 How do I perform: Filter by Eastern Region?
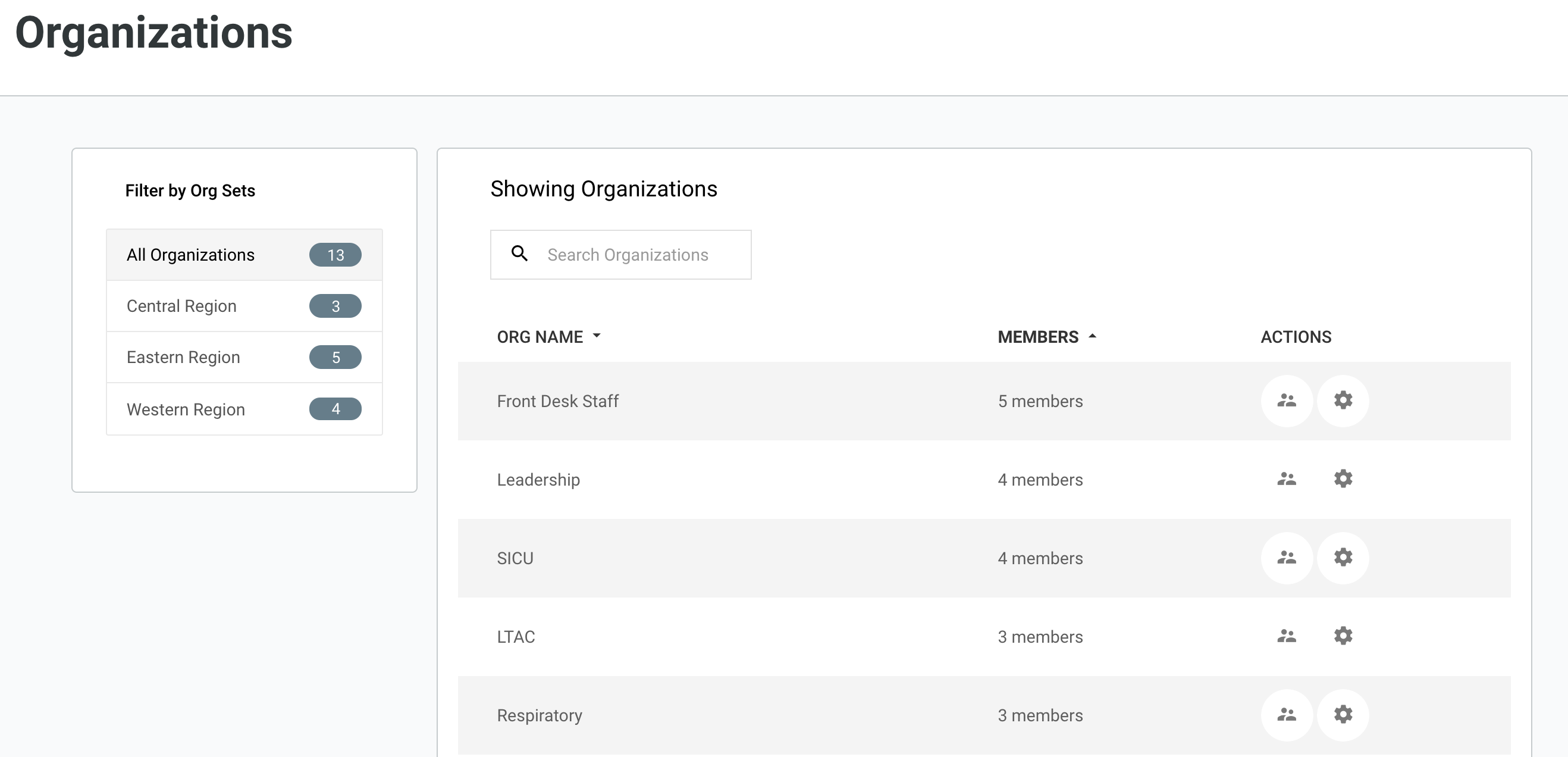[244, 357]
